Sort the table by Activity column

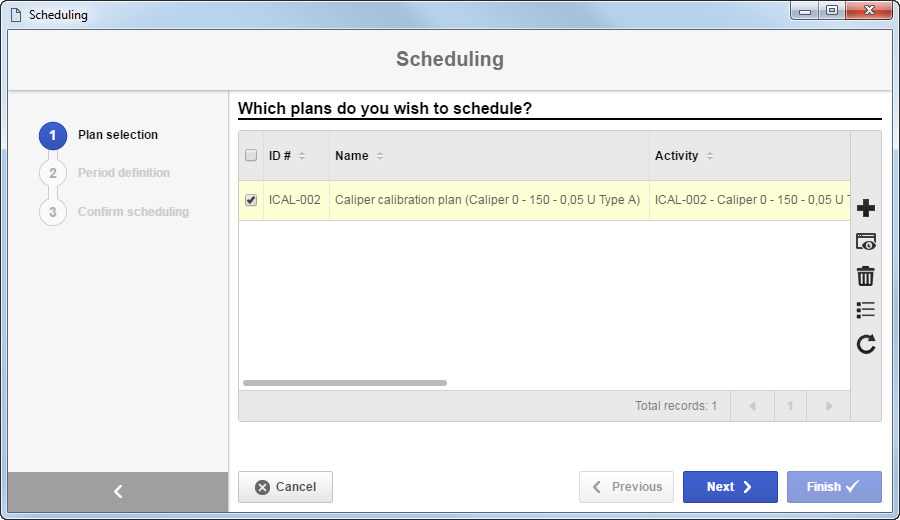[684, 156]
